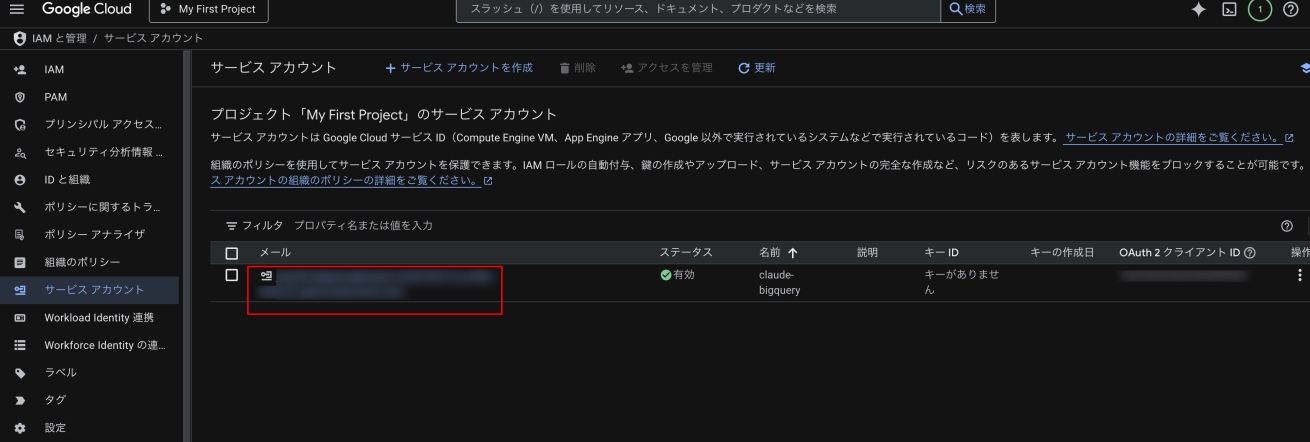Screen dimensions: 1310x442
Task: Toggle the select-all checkbox in table header
Action: coord(232,253)
